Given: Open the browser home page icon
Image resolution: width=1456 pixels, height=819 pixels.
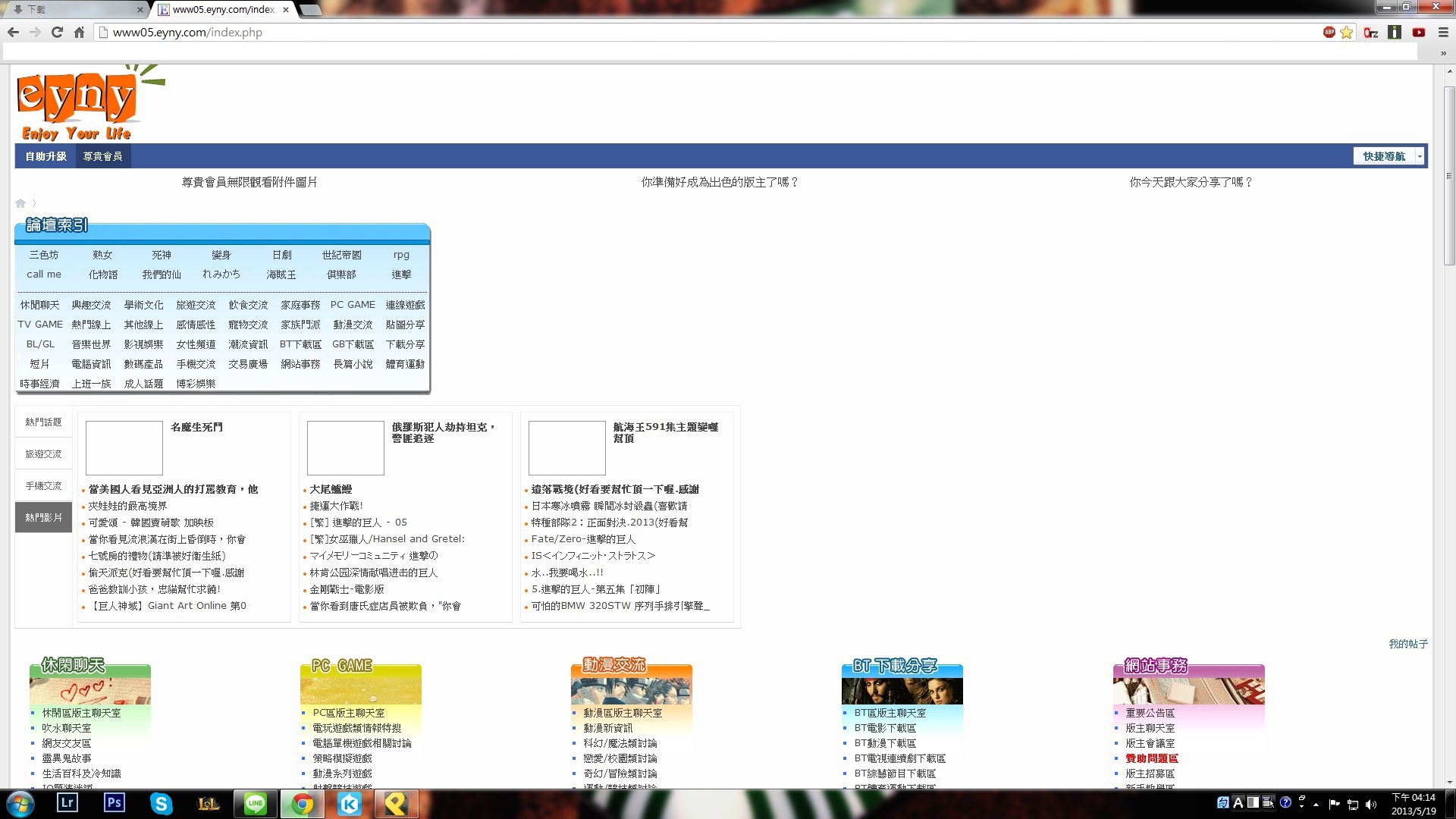Looking at the screenshot, I should (x=79, y=32).
